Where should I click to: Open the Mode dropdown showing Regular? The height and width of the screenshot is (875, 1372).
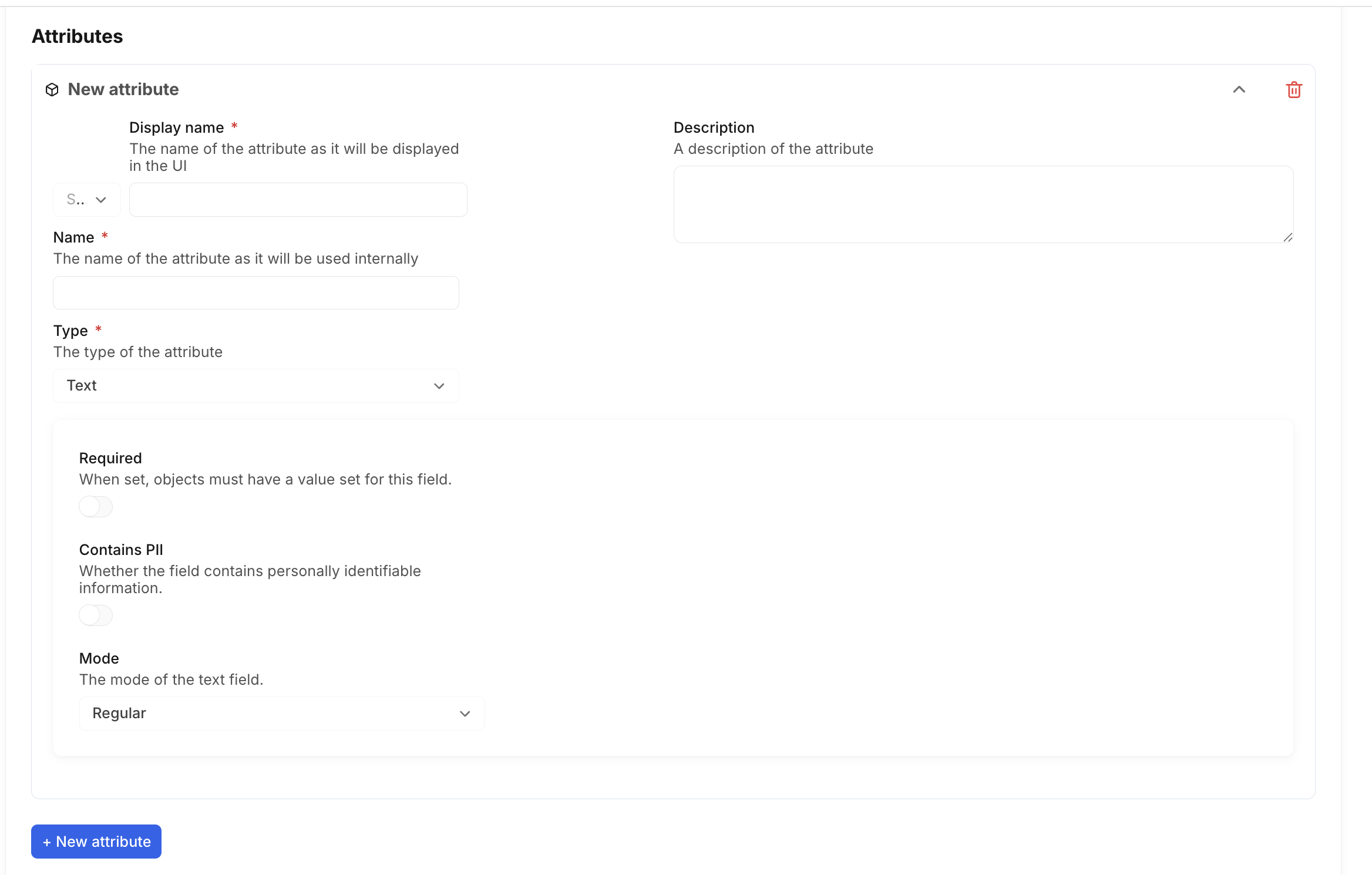(x=281, y=714)
